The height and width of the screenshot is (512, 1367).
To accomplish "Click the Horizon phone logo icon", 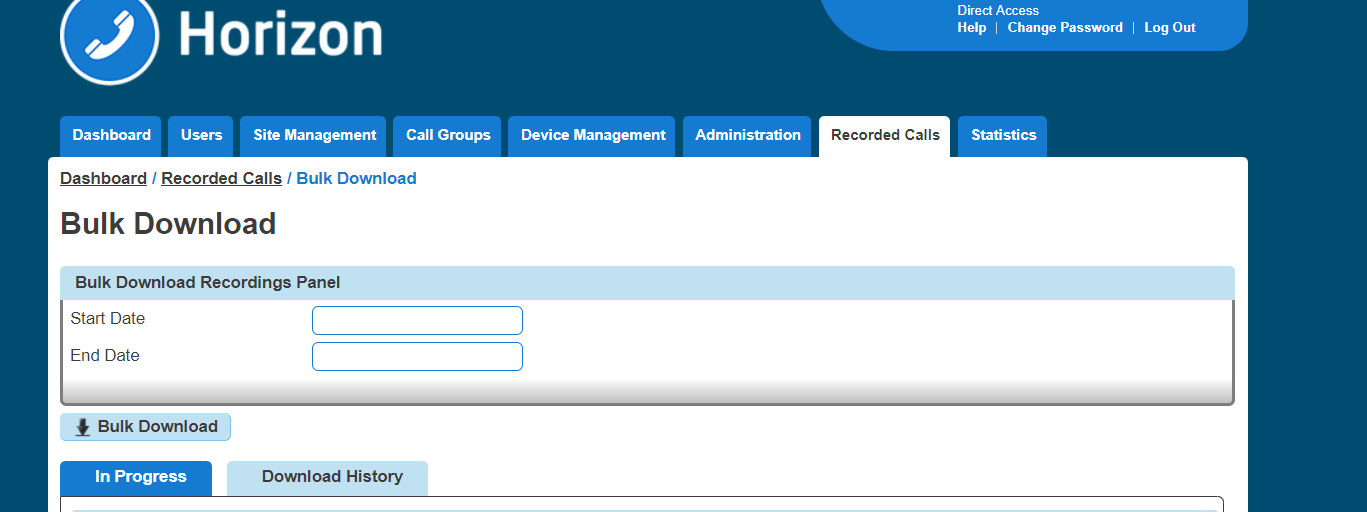I will 110,36.
